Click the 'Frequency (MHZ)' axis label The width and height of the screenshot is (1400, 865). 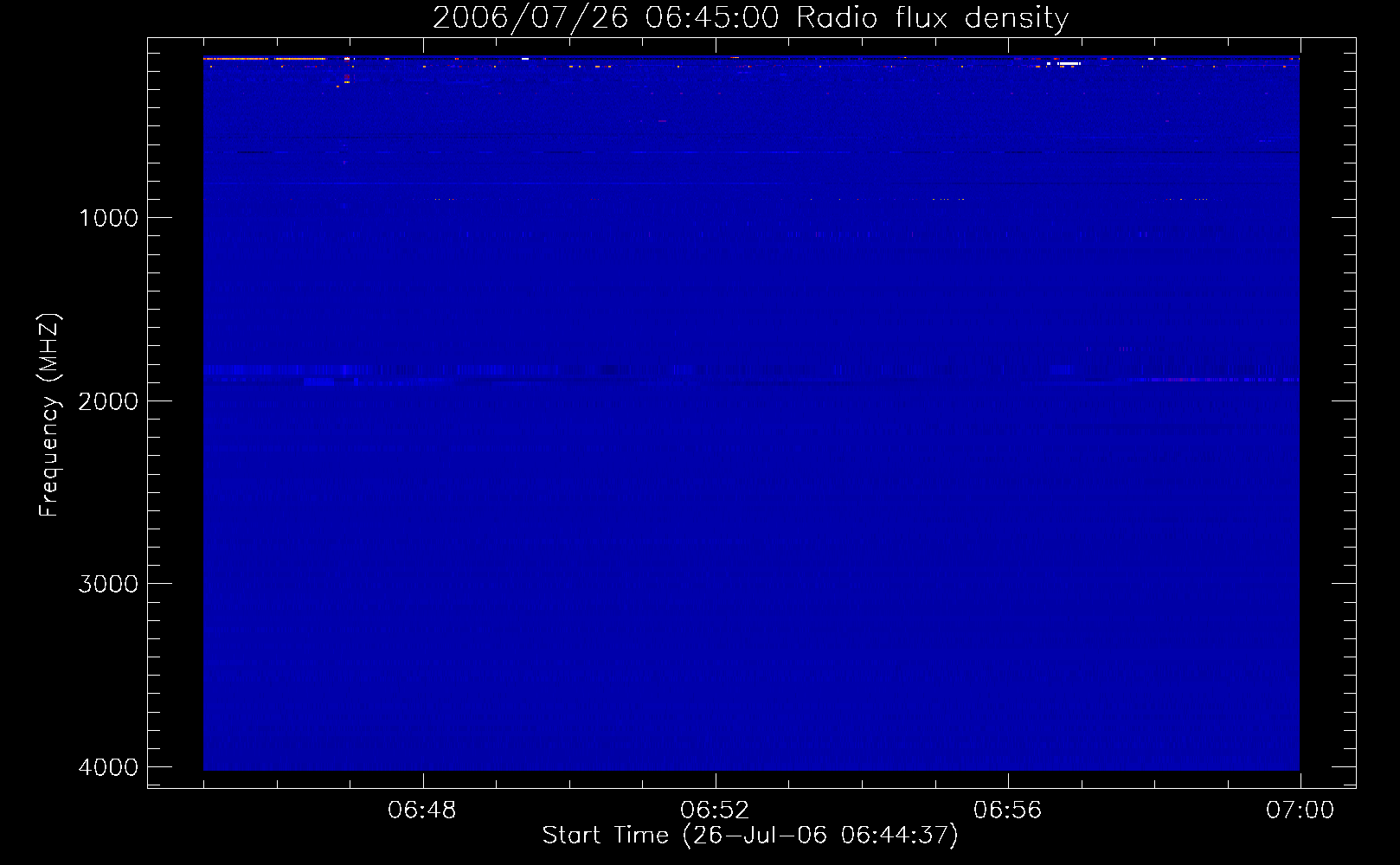[49, 415]
